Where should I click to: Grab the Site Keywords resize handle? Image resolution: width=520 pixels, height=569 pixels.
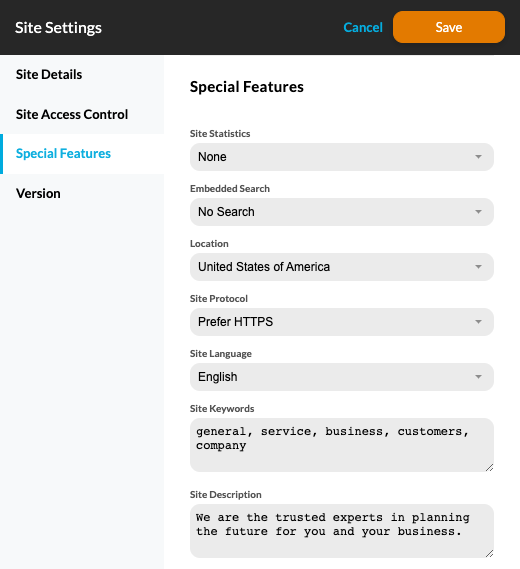pos(489,467)
